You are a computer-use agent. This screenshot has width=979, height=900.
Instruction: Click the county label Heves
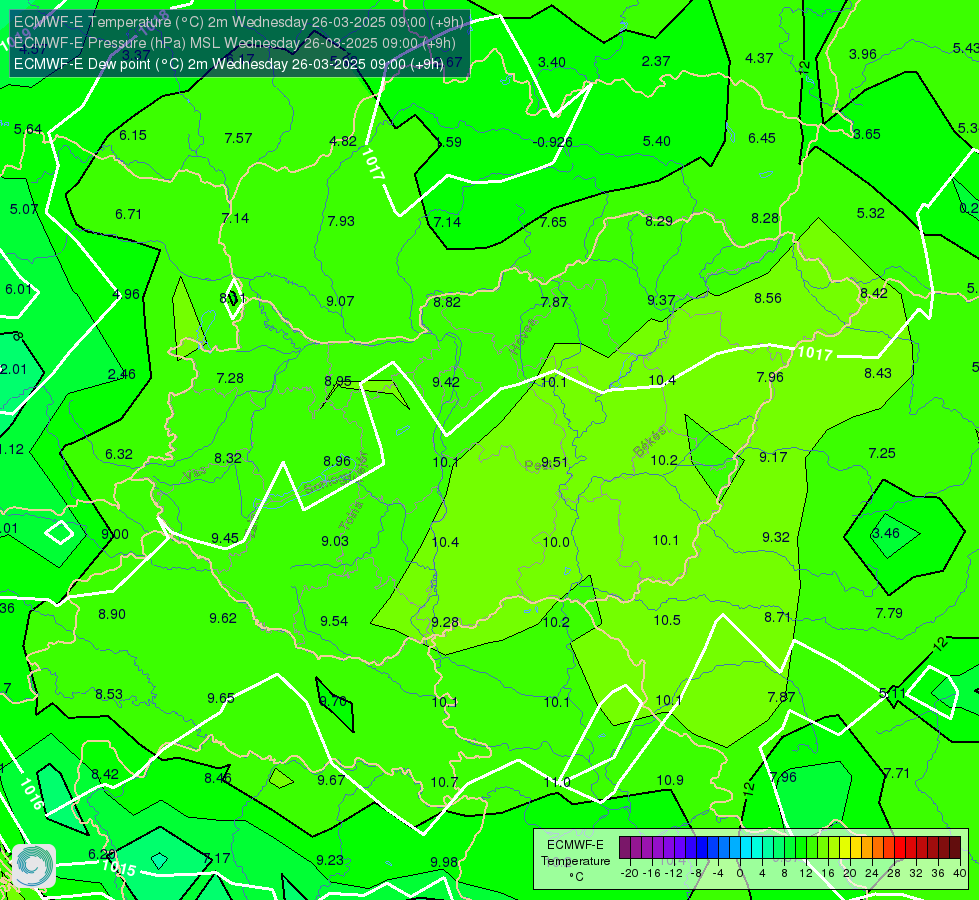click(x=523, y=337)
